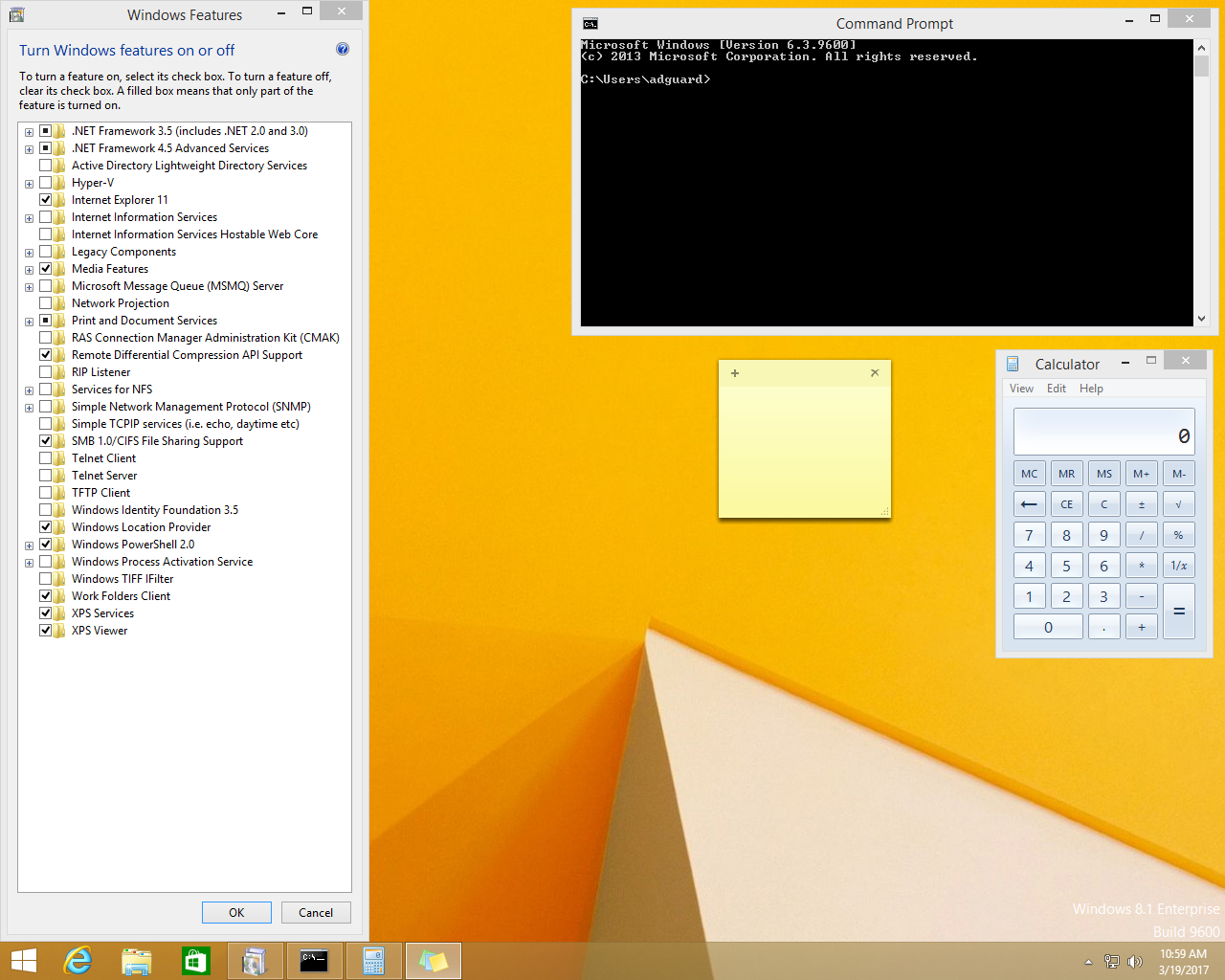Check Telnet Client feature
The image size is (1225, 980).
(x=45, y=458)
